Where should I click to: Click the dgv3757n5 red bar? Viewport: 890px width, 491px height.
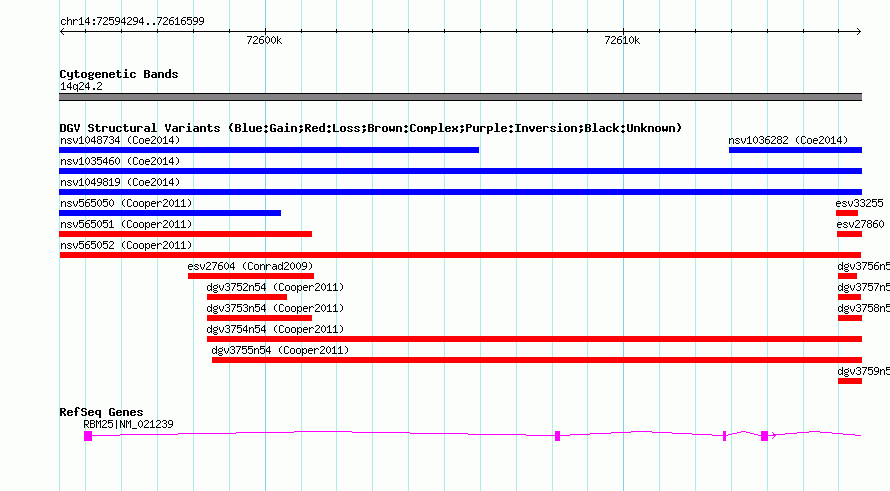pos(850,297)
